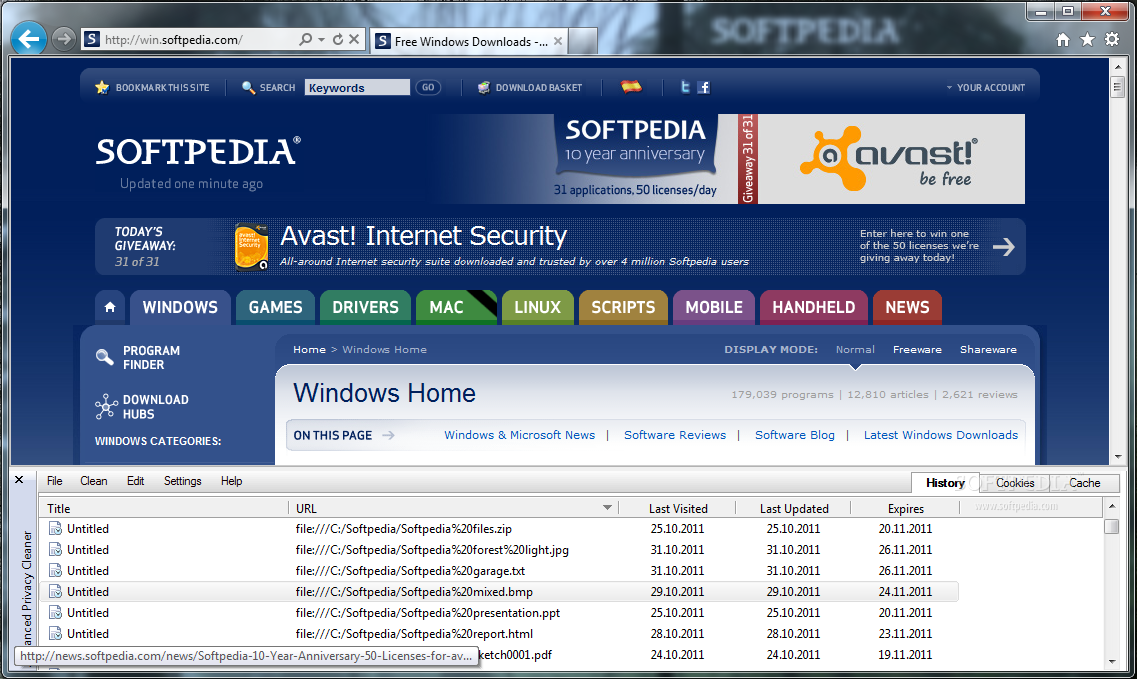
Task: Jump to Windows & Microsoft News
Action: pyautogui.click(x=519, y=435)
